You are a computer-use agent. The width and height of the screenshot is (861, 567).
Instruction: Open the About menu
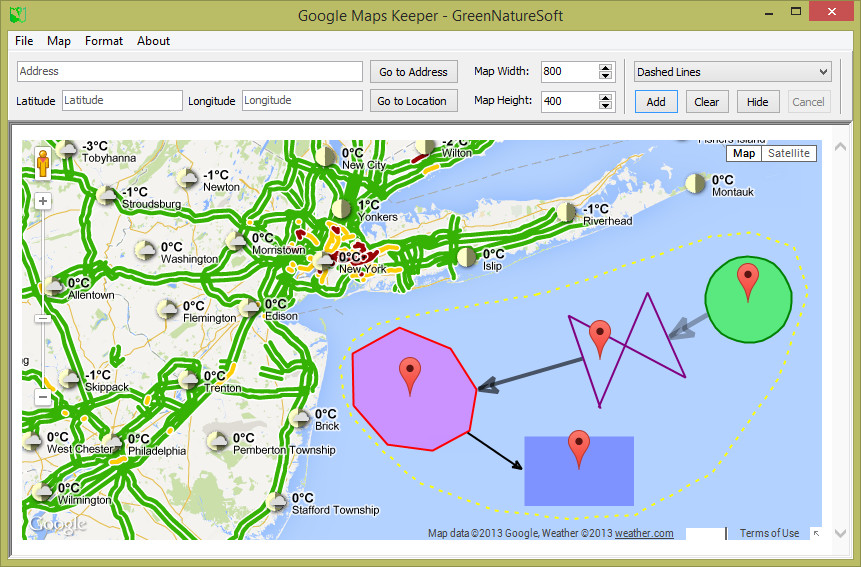pos(153,41)
